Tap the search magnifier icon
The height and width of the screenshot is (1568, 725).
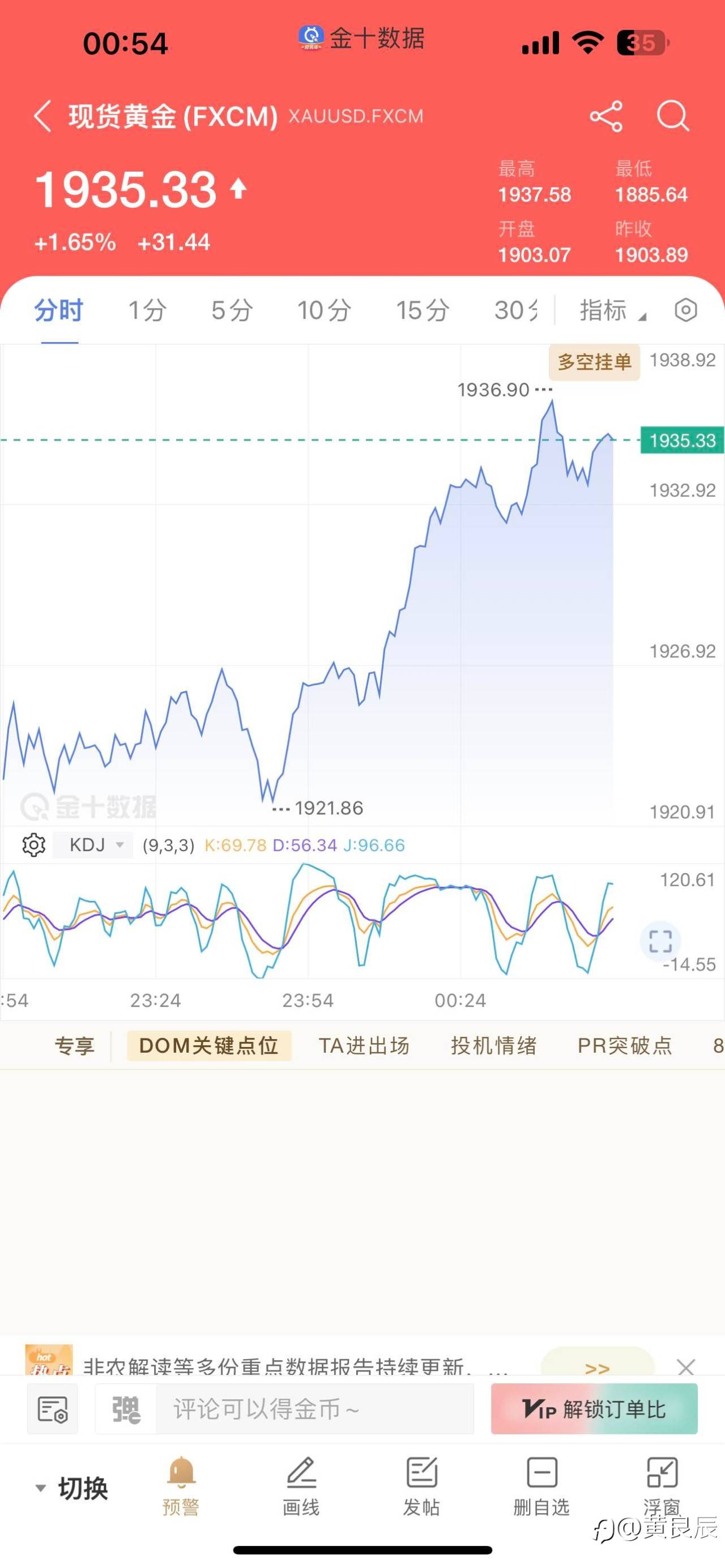(x=673, y=116)
